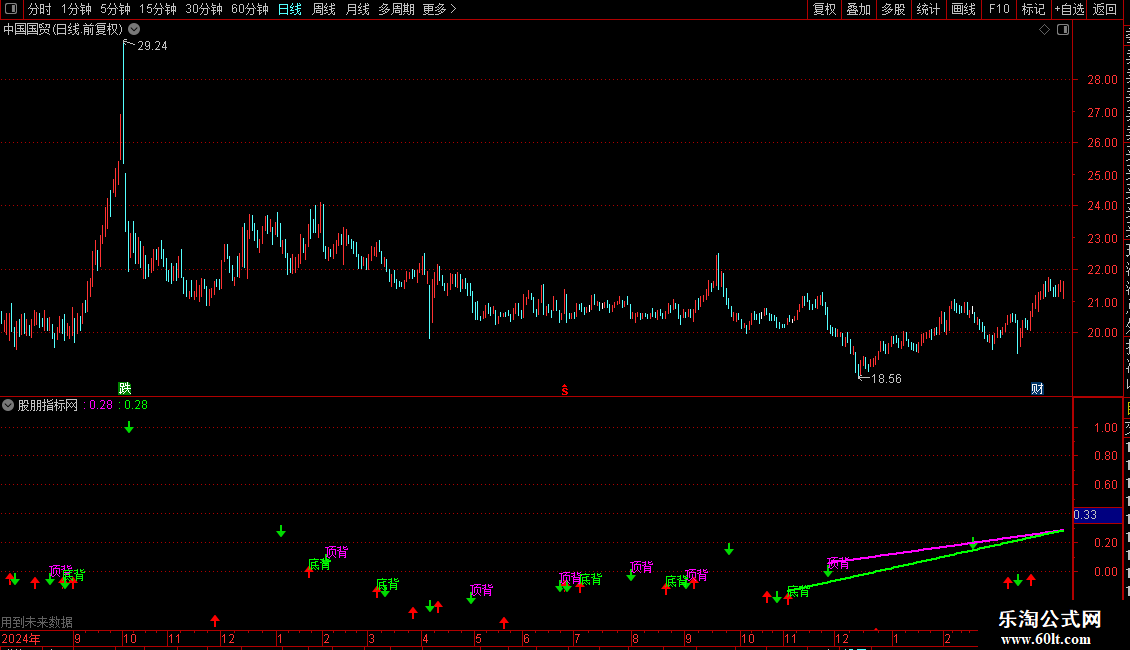Click the 28.00 price axis label
This screenshot has height=650, width=1130.
pyautogui.click(x=1103, y=80)
